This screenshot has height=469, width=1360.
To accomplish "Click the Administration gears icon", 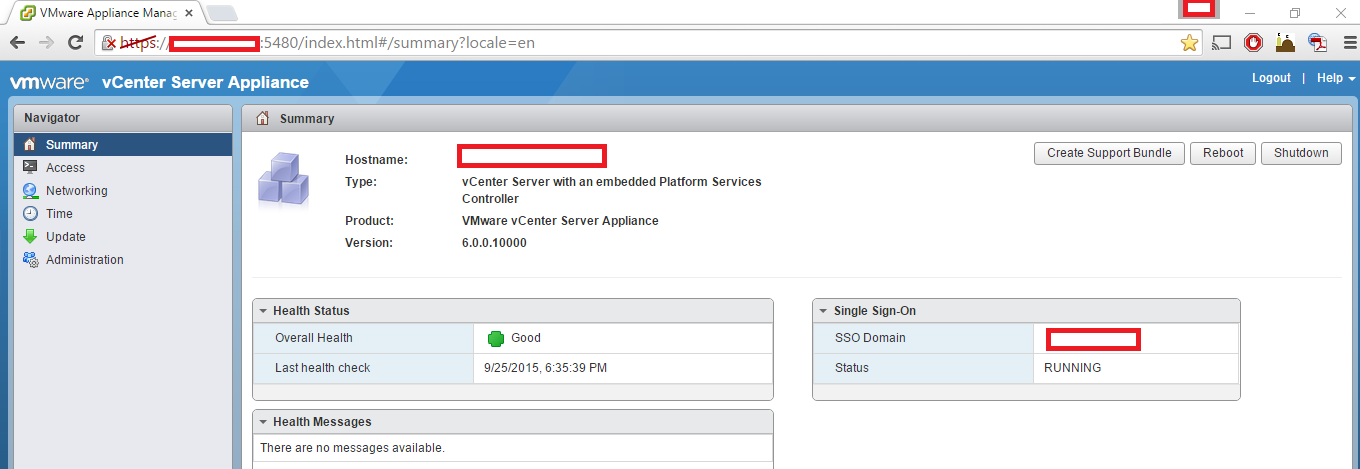I will (x=30, y=260).
